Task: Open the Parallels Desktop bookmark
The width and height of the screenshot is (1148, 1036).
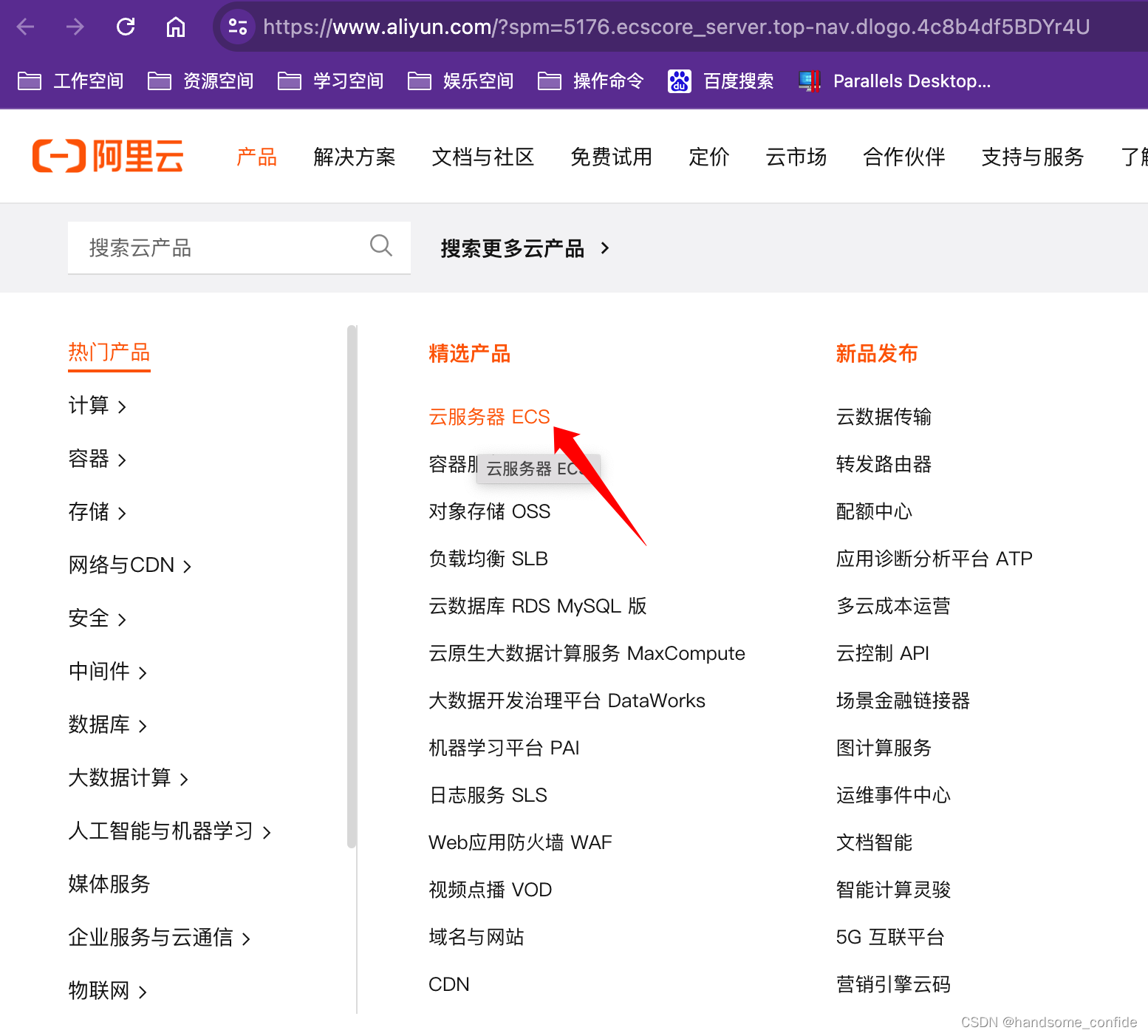Action: [895, 81]
